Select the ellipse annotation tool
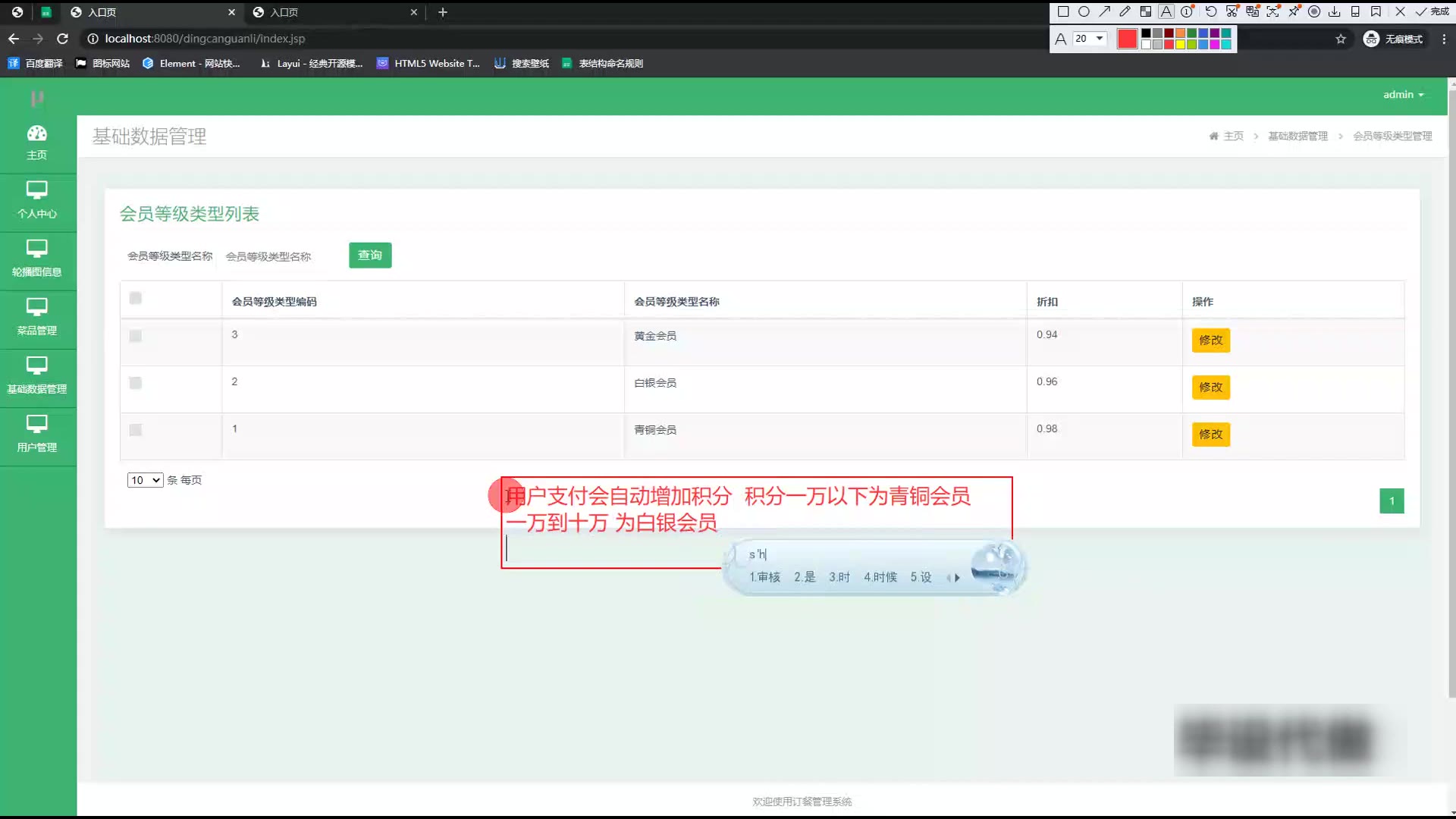Viewport: 1456px width, 819px height. pos(1084,11)
